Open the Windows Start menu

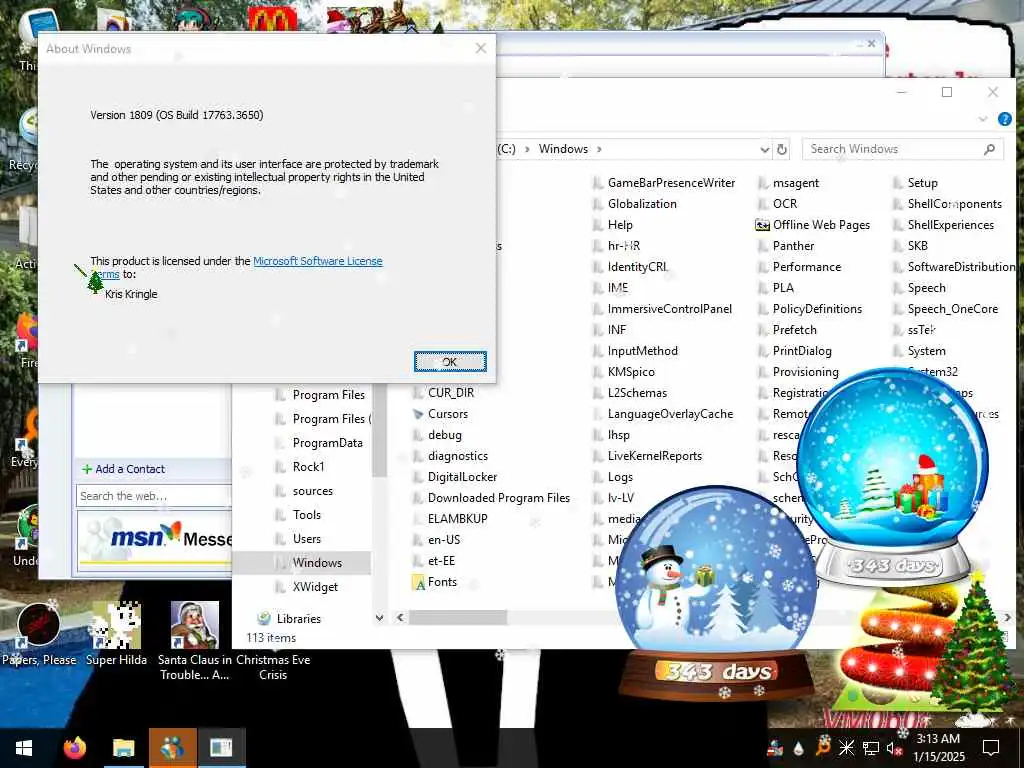pos(24,748)
